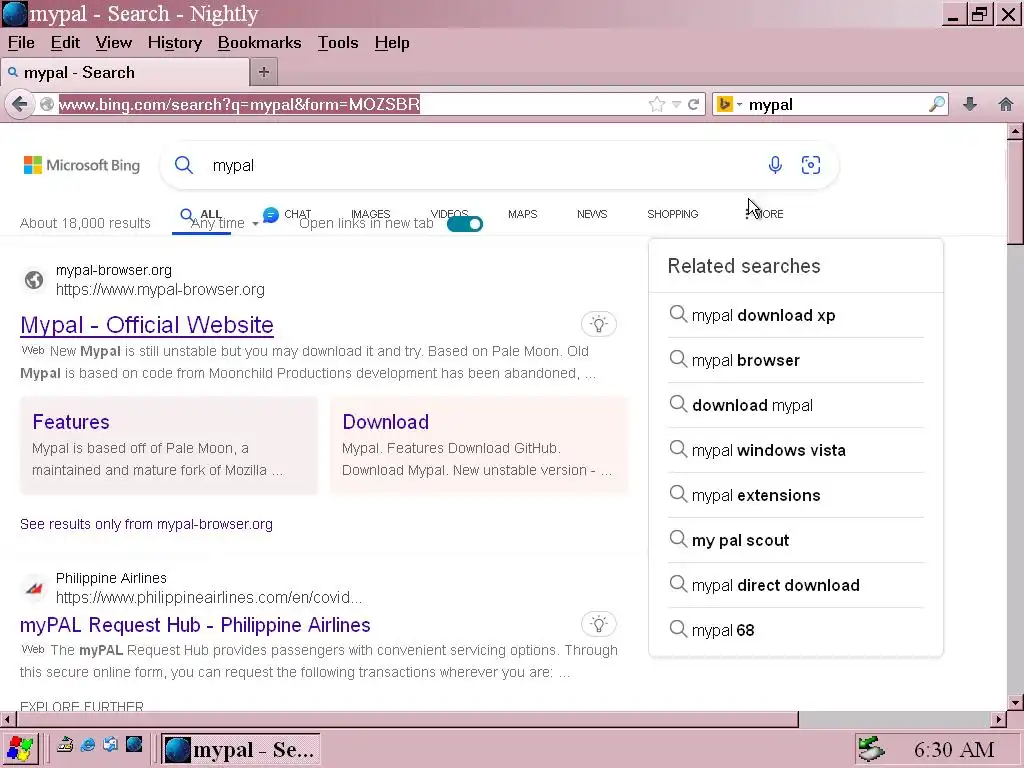
Task: Click the site identity globe in address bar
Action: (46, 104)
